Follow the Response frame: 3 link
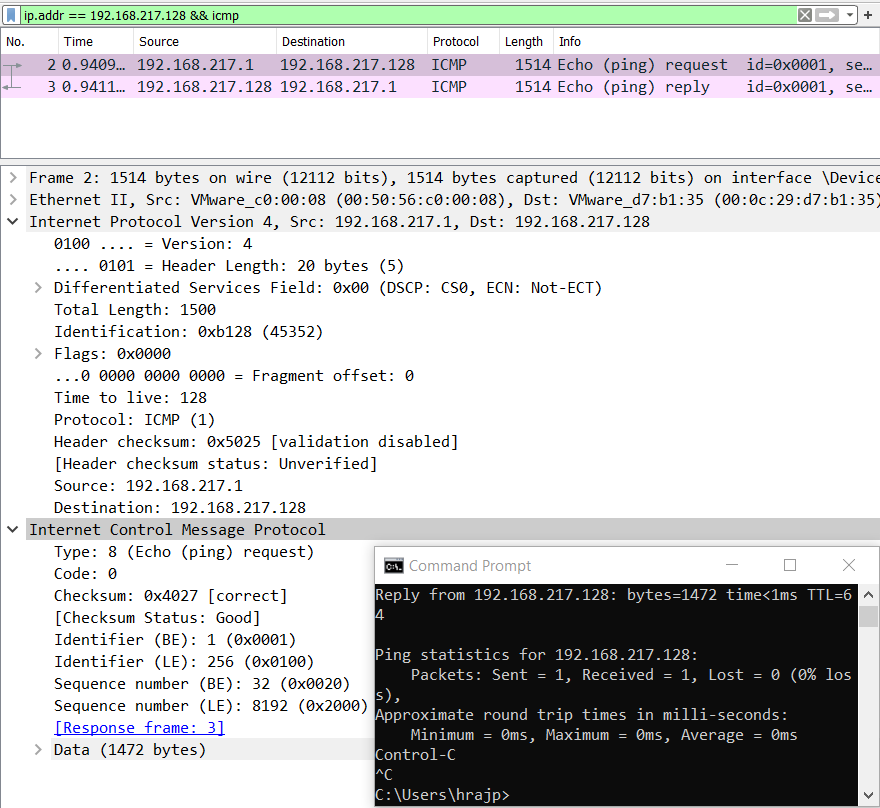This screenshot has width=880, height=808. [139, 728]
